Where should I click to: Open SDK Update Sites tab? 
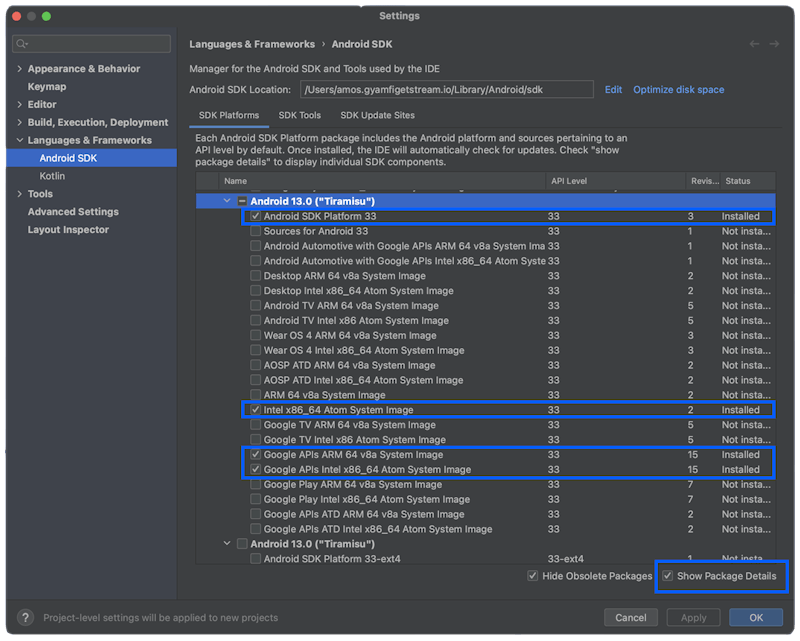[377, 115]
